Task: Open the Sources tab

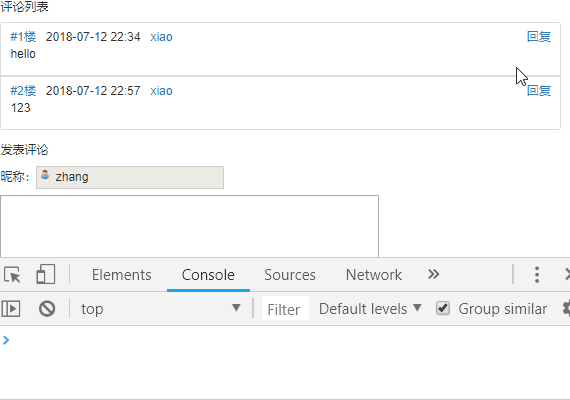Action: tap(290, 275)
